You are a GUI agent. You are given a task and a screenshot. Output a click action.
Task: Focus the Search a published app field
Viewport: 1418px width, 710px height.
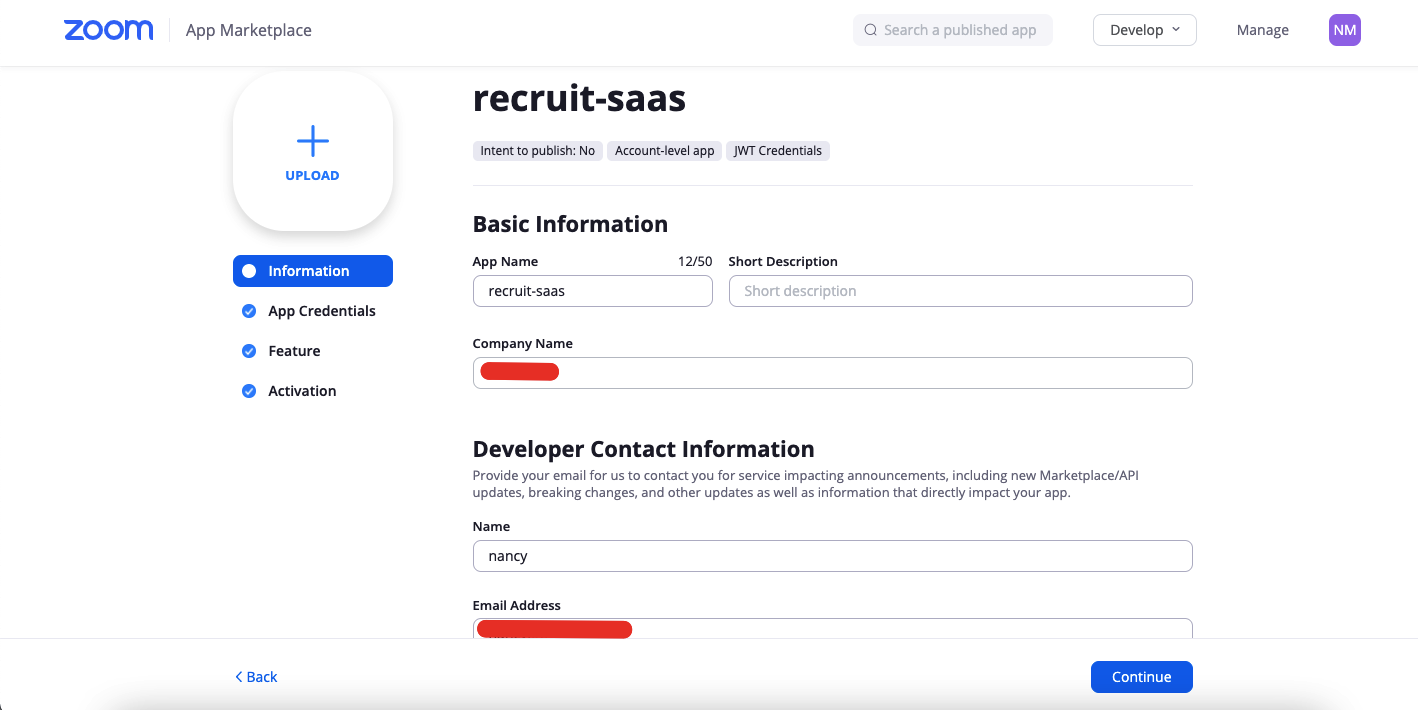pos(952,30)
